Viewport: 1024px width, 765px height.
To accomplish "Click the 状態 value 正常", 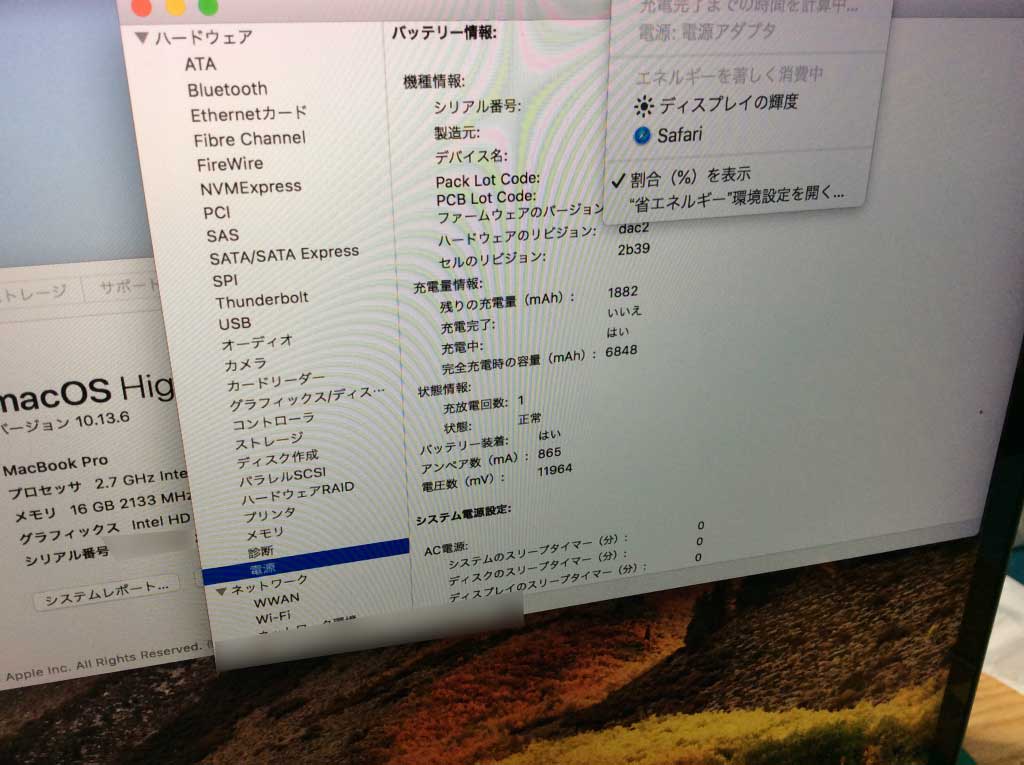I will [x=529, y=418].
